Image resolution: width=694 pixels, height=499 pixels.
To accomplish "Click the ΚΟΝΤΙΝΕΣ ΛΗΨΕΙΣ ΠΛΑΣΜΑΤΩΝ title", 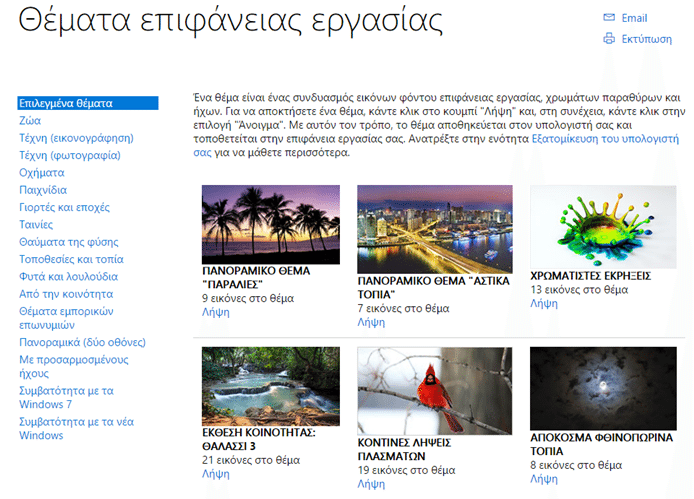I will [x=404, y=449].
